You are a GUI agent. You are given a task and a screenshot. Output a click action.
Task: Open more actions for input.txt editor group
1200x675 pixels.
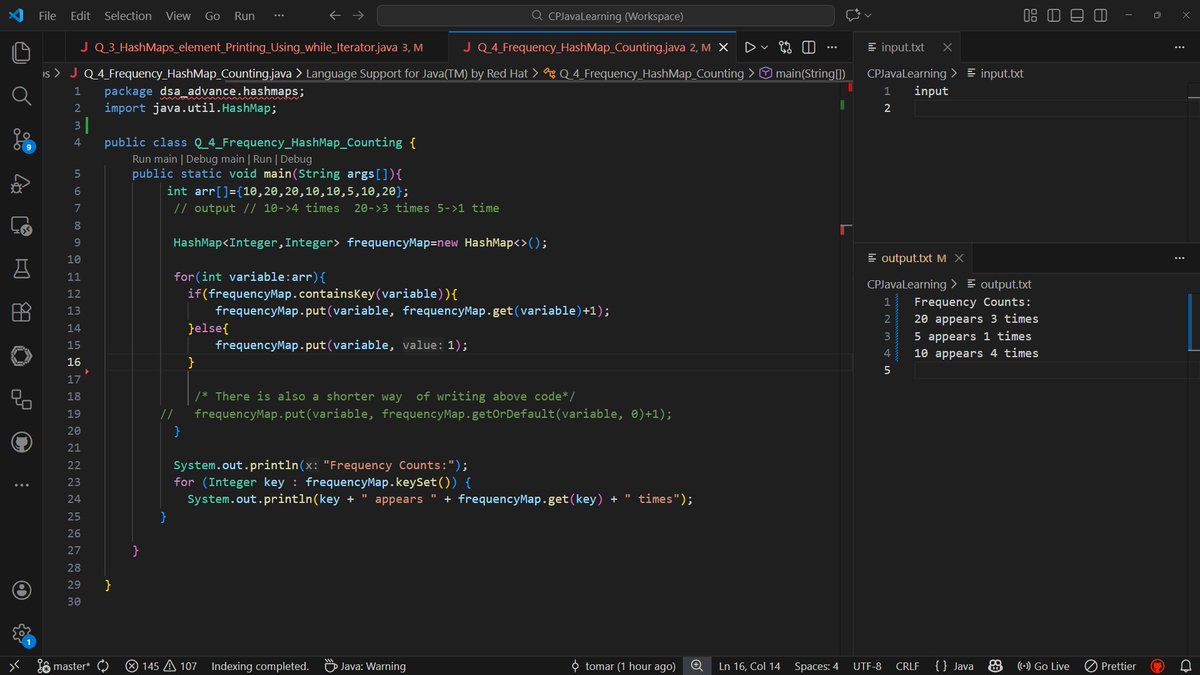[x=1179, y=47]
